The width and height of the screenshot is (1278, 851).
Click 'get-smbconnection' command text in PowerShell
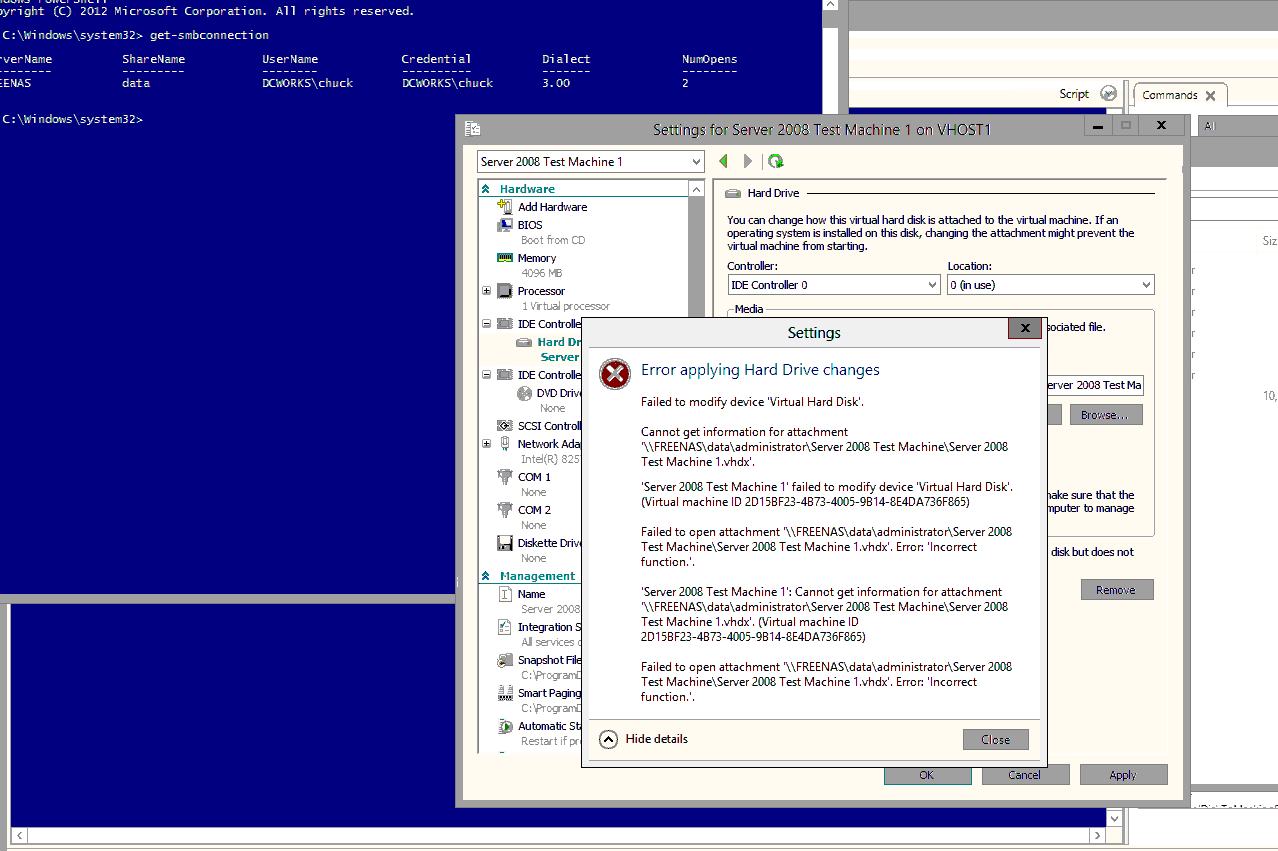tap(209, 35)
